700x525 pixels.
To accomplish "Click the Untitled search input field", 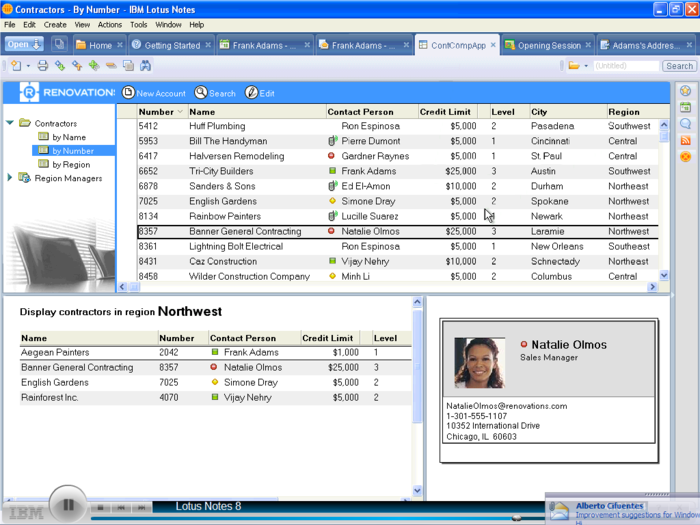I will point(626,66).
